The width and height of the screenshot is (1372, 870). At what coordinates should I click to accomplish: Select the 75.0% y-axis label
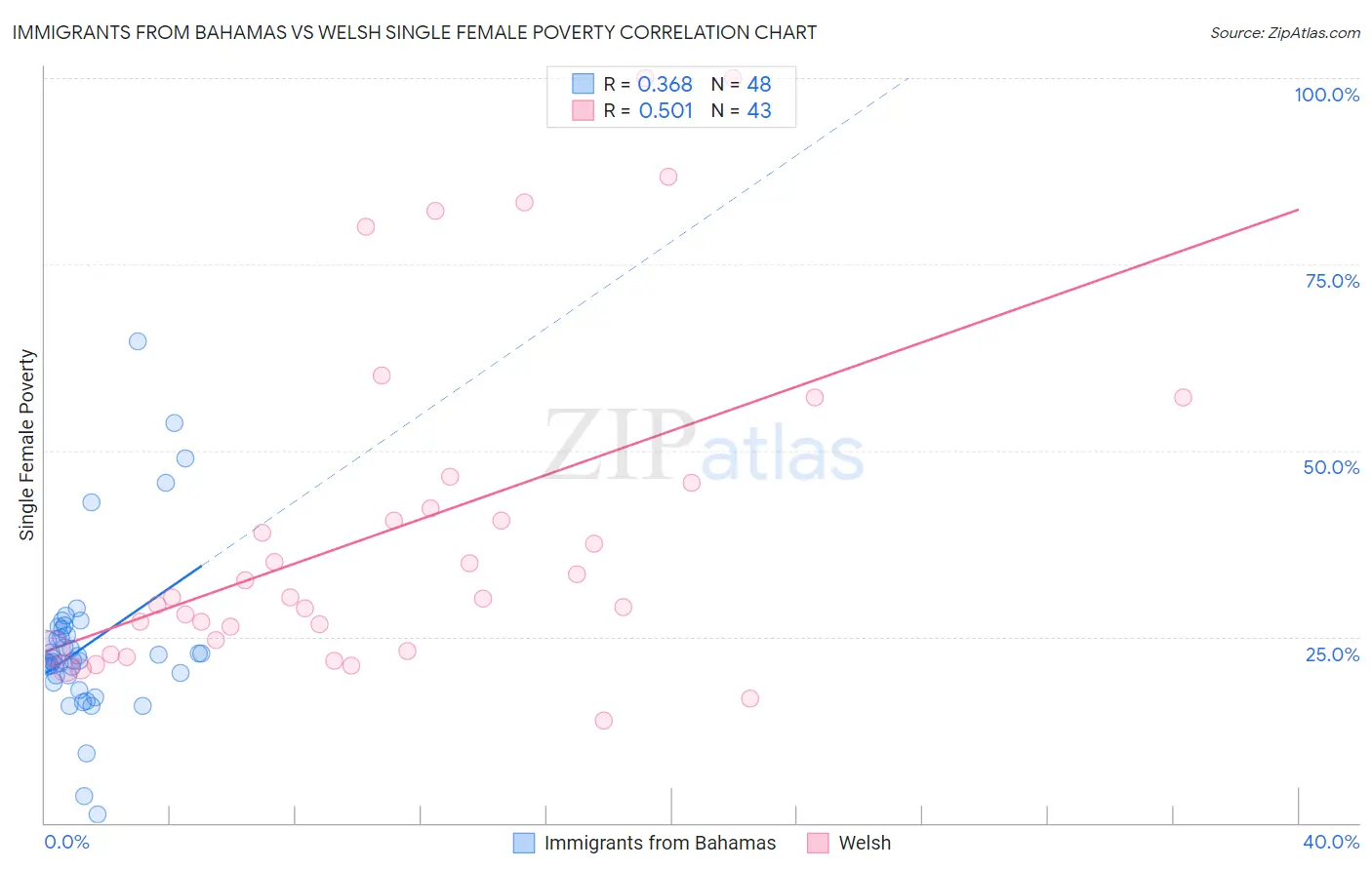click(x=1332, y=281)
